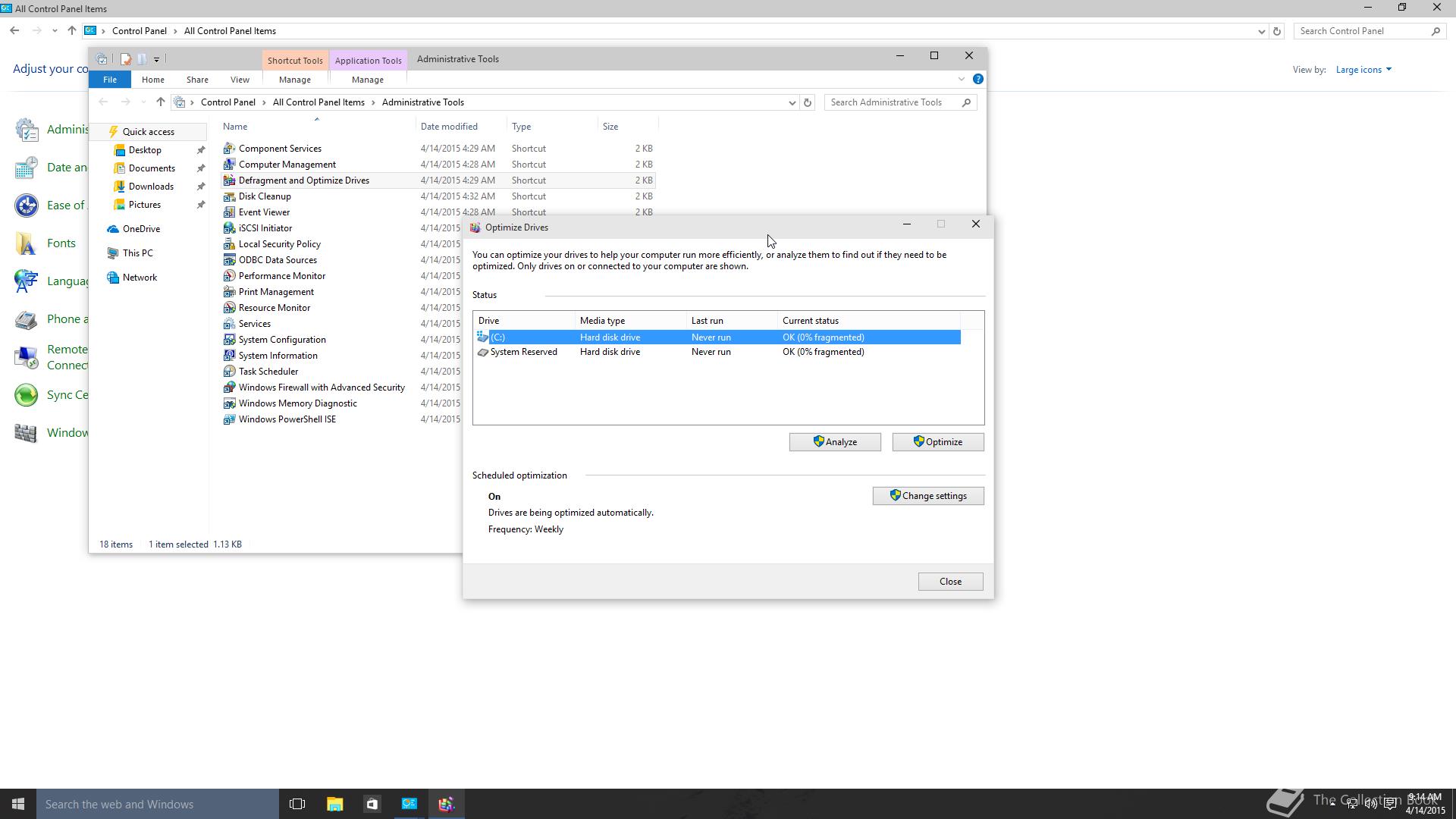Image resolution: width=1456 pixels, height=819 pixels.
Task: Open View by Large icons dropdown
Action: 1363,70
